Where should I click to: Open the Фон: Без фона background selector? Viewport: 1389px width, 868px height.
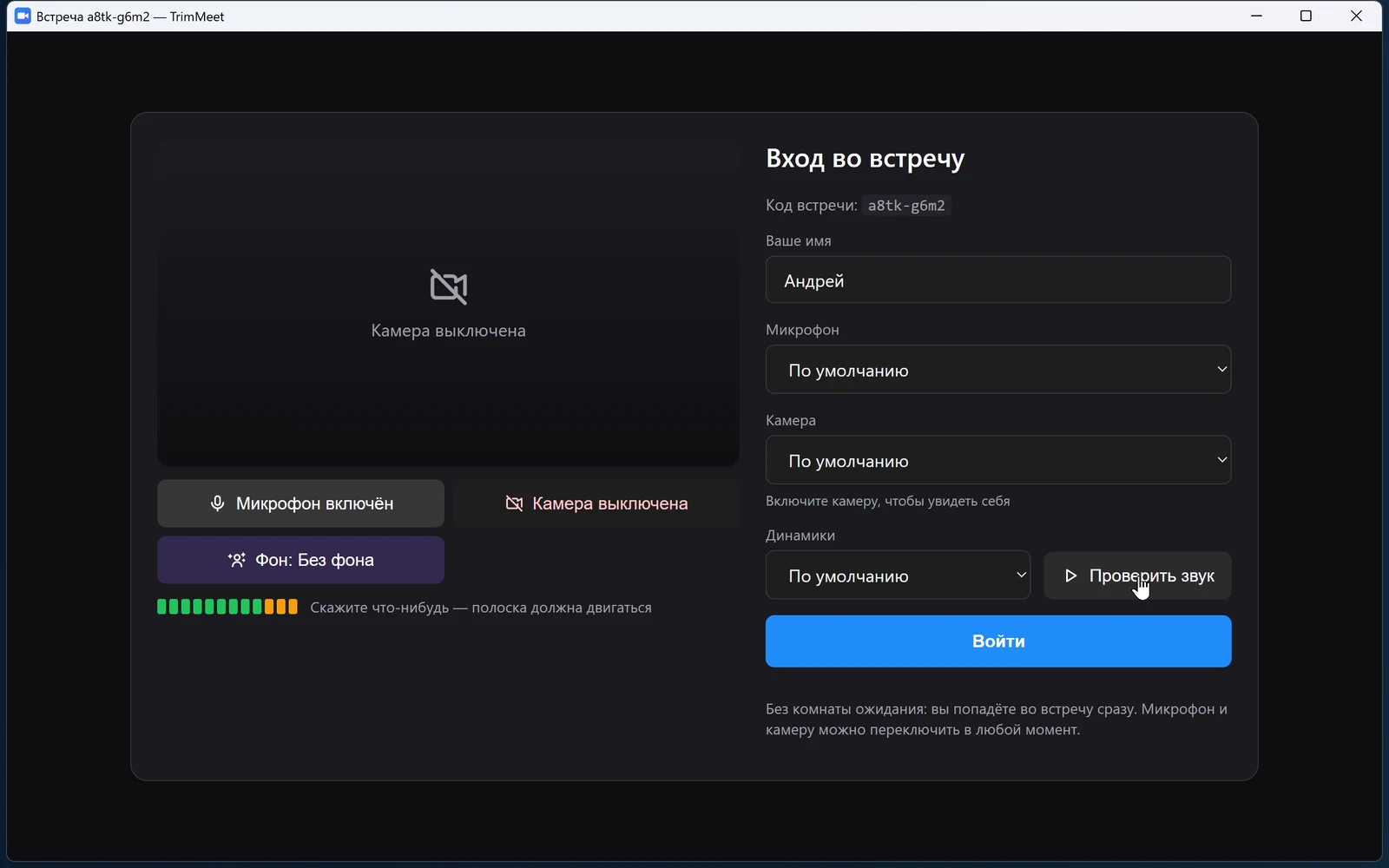(300, 560)
